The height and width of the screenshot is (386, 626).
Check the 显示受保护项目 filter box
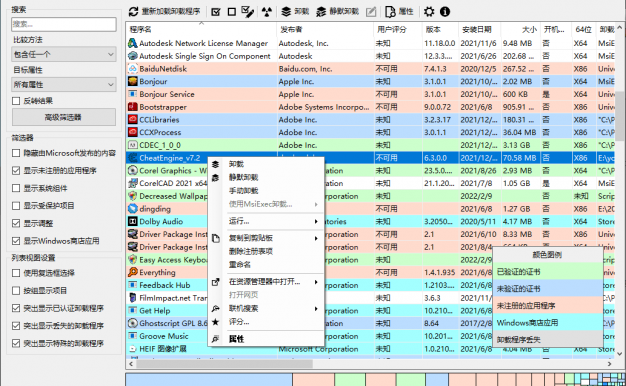tap(16, 206)
